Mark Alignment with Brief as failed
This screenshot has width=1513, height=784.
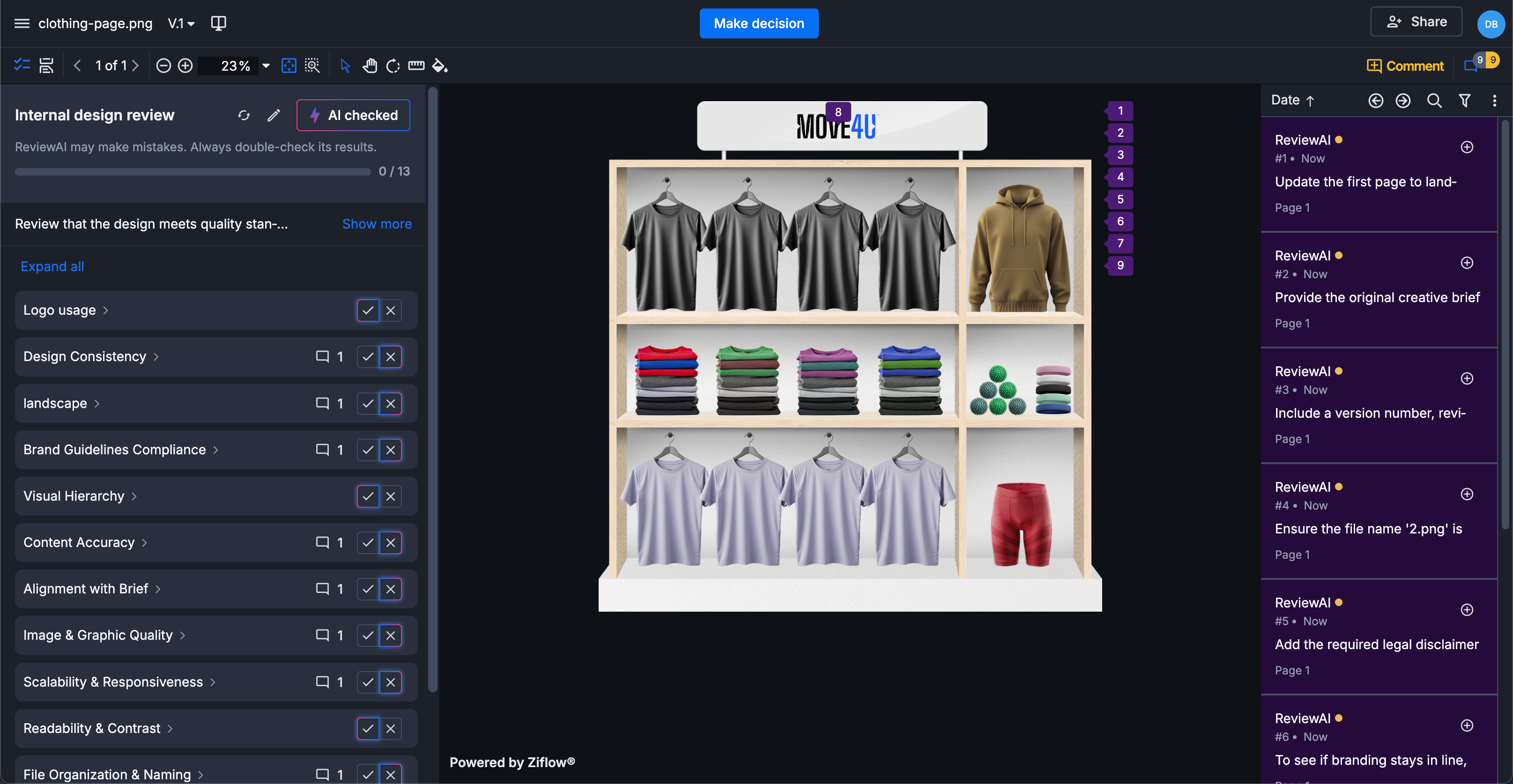(391, 589)
